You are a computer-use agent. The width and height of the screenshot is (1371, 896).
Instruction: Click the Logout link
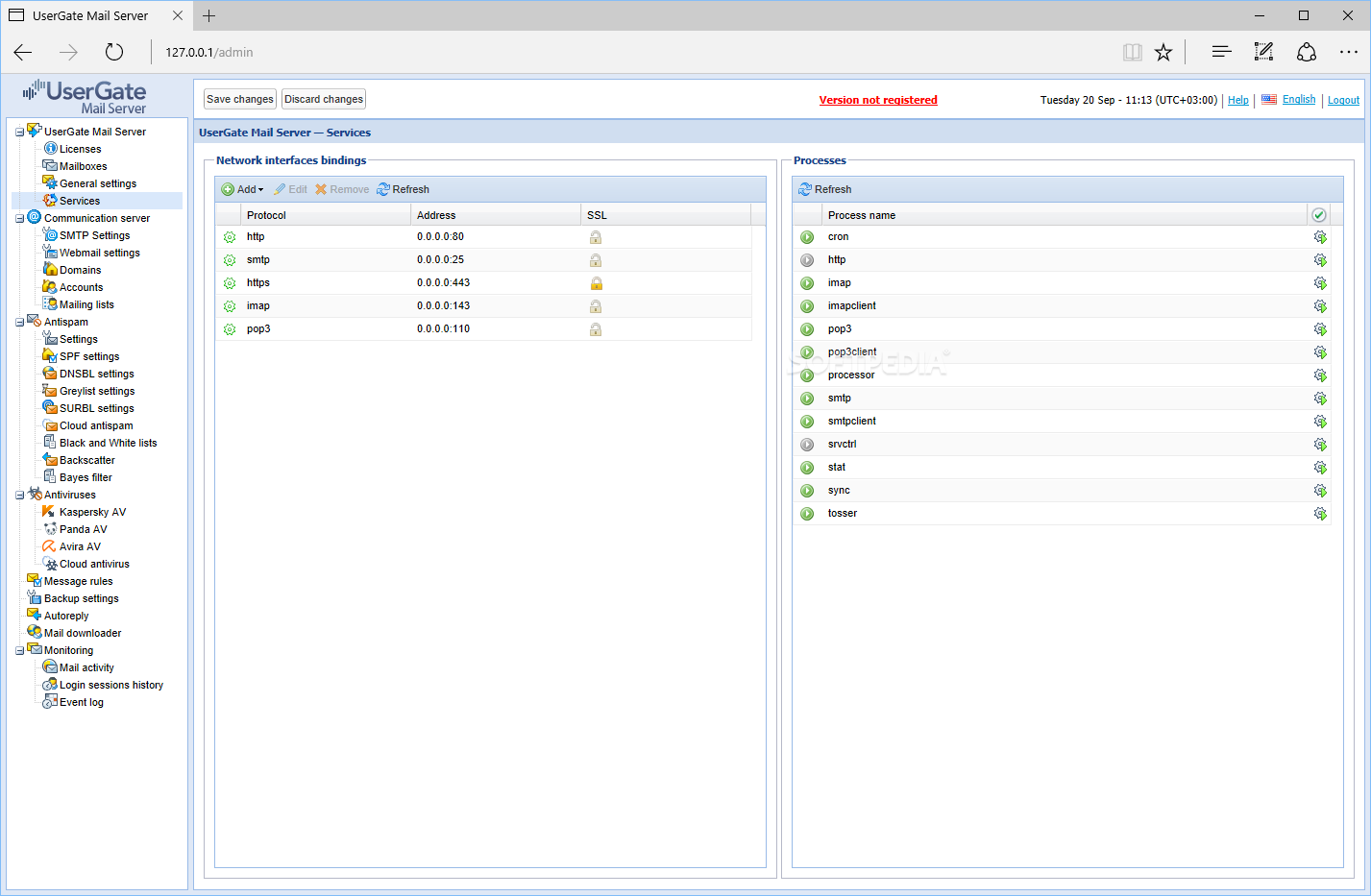[1343, 100]
